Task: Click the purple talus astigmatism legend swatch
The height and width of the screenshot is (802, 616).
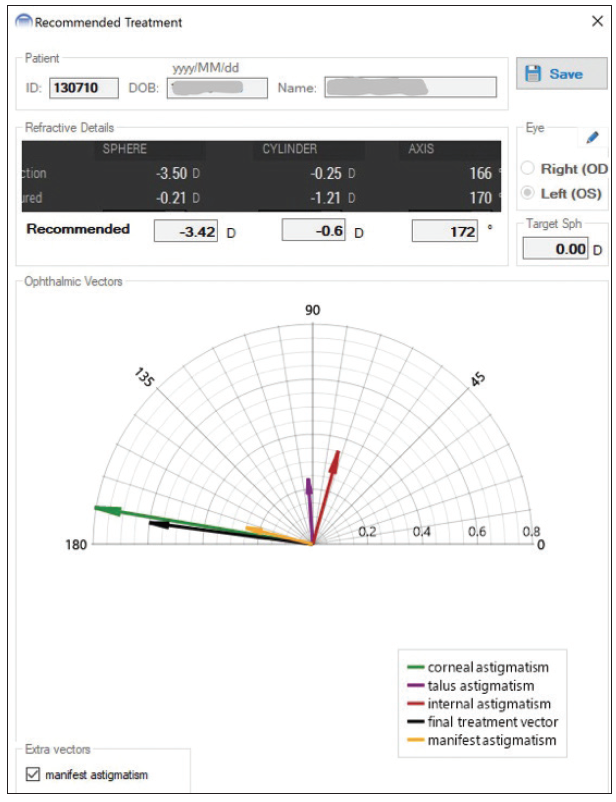Action: (x=415, y=686)
